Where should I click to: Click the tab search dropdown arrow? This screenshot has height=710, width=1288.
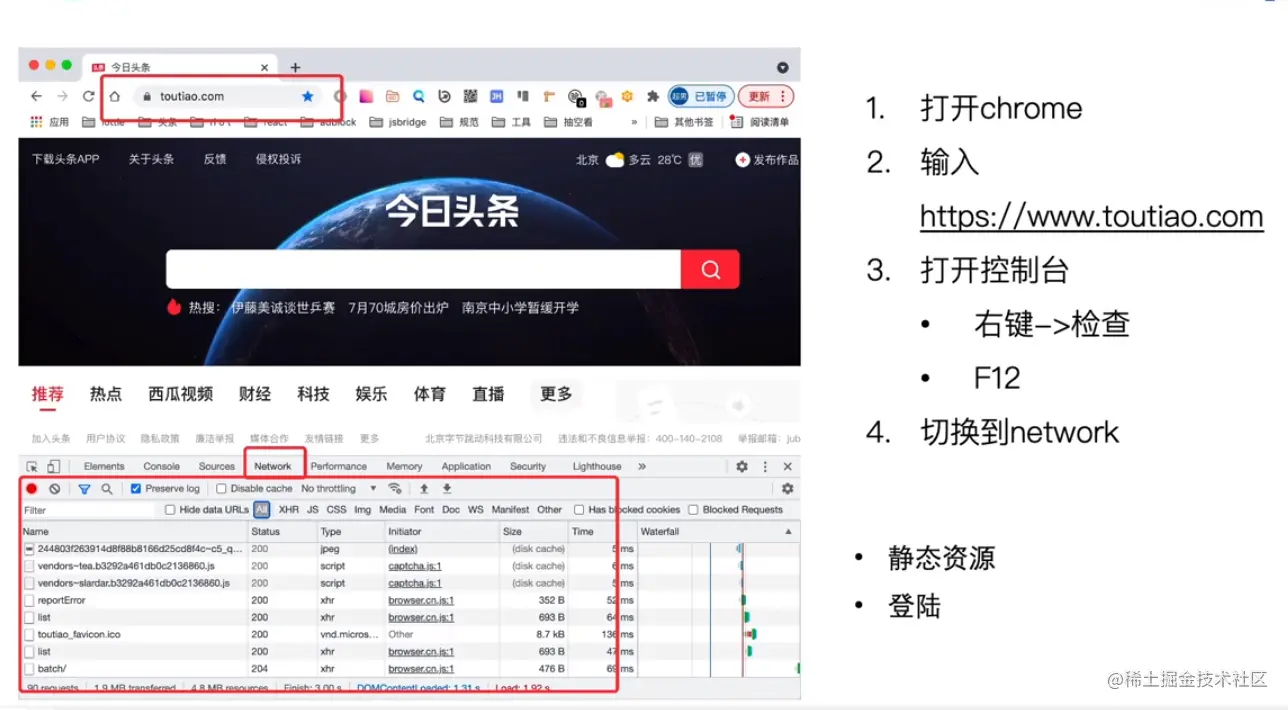783,67
